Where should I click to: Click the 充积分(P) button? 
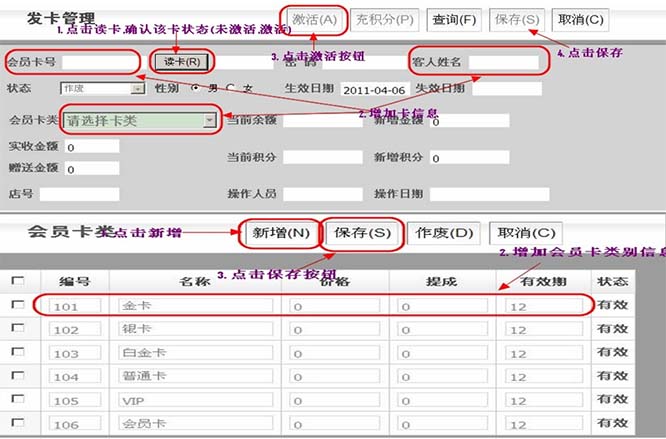(x=384, y=19)
